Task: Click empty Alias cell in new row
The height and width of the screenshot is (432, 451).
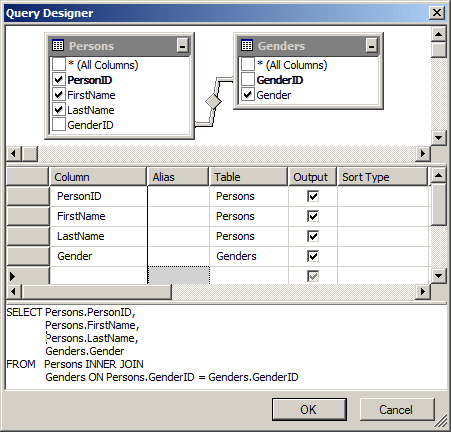Action: click(178, 276)
